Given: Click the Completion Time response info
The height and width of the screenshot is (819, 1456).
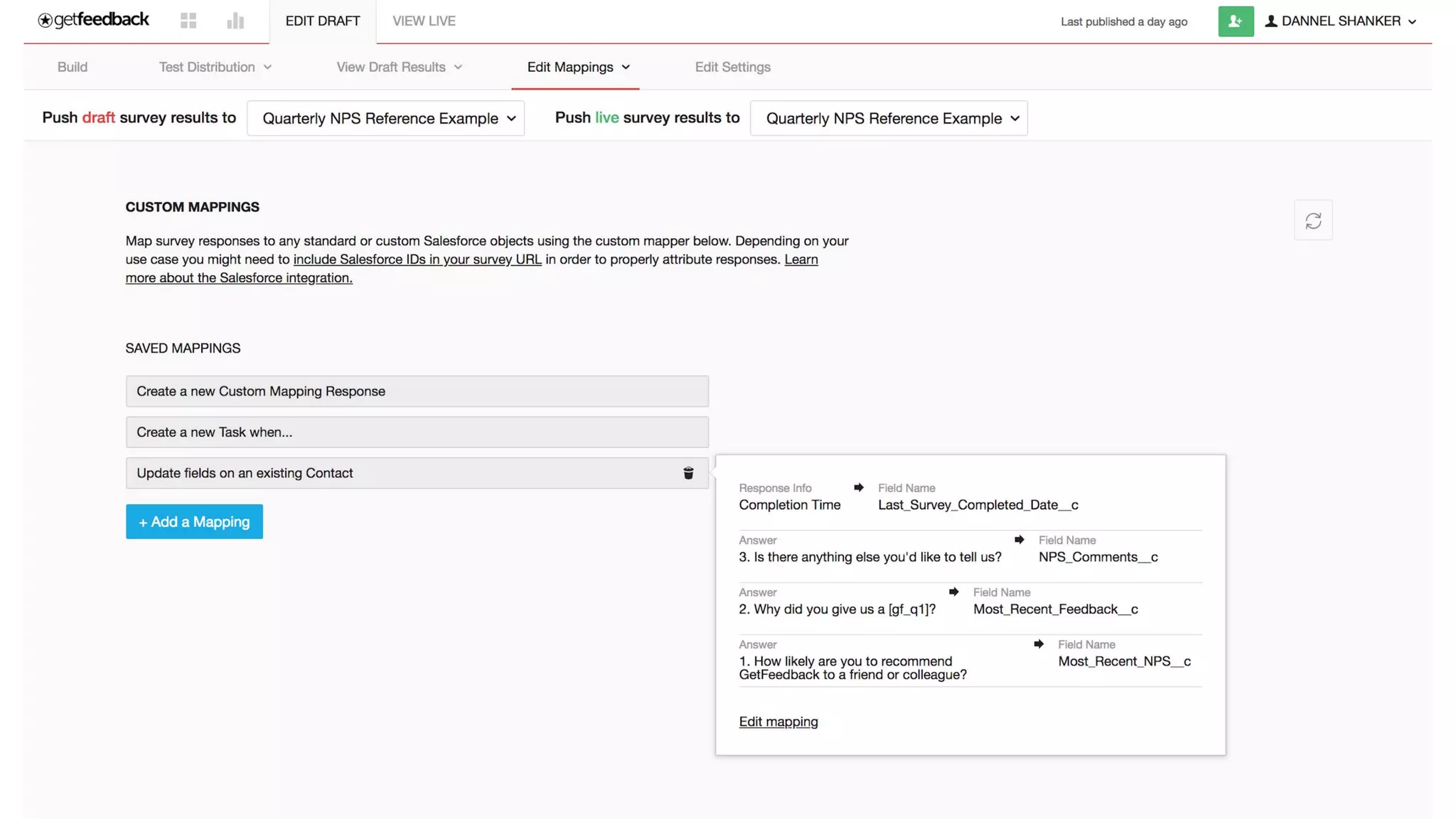Looking at the screenshot, I should coord(790,505).
